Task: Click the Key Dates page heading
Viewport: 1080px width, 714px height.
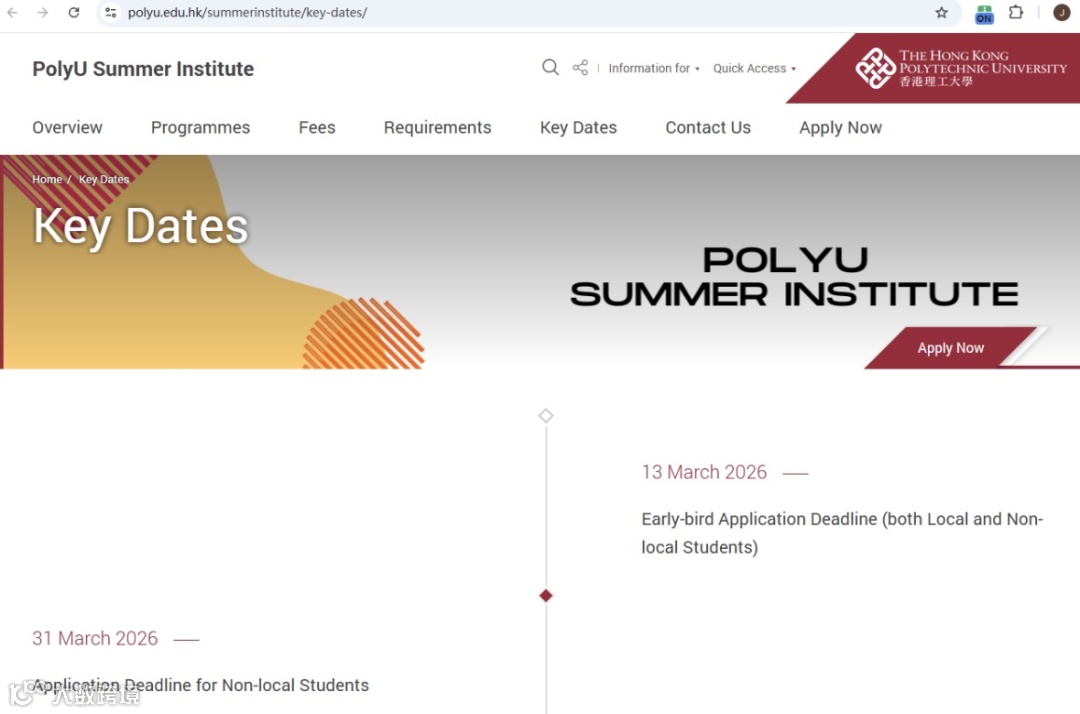Action: [141, 226]
